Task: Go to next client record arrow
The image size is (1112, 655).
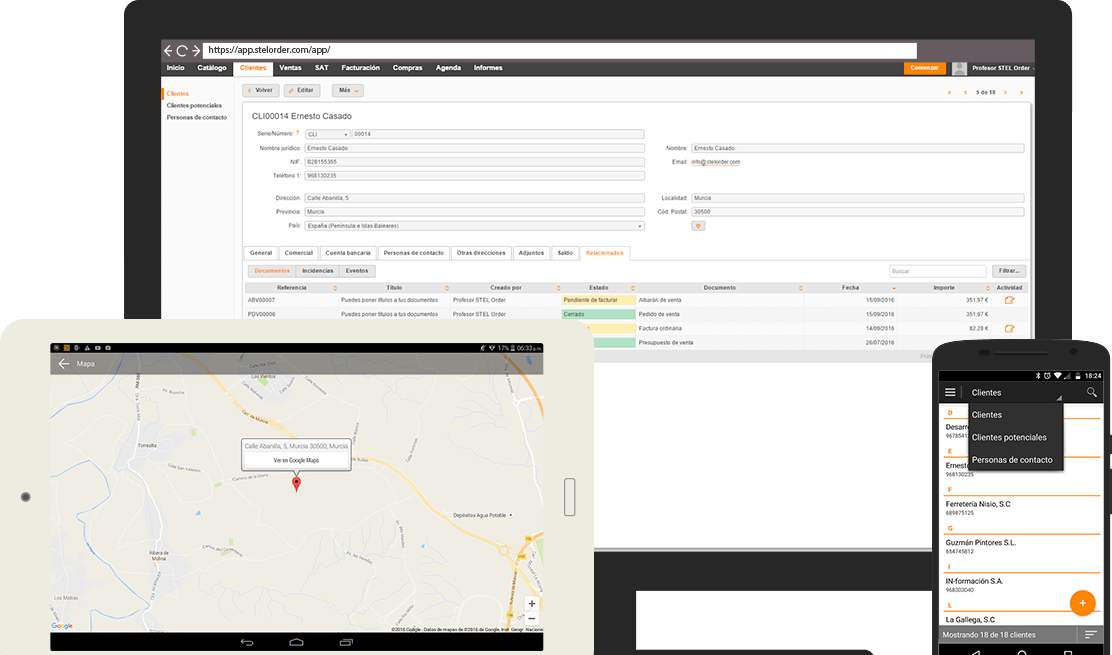Action: click(1005, 93)
